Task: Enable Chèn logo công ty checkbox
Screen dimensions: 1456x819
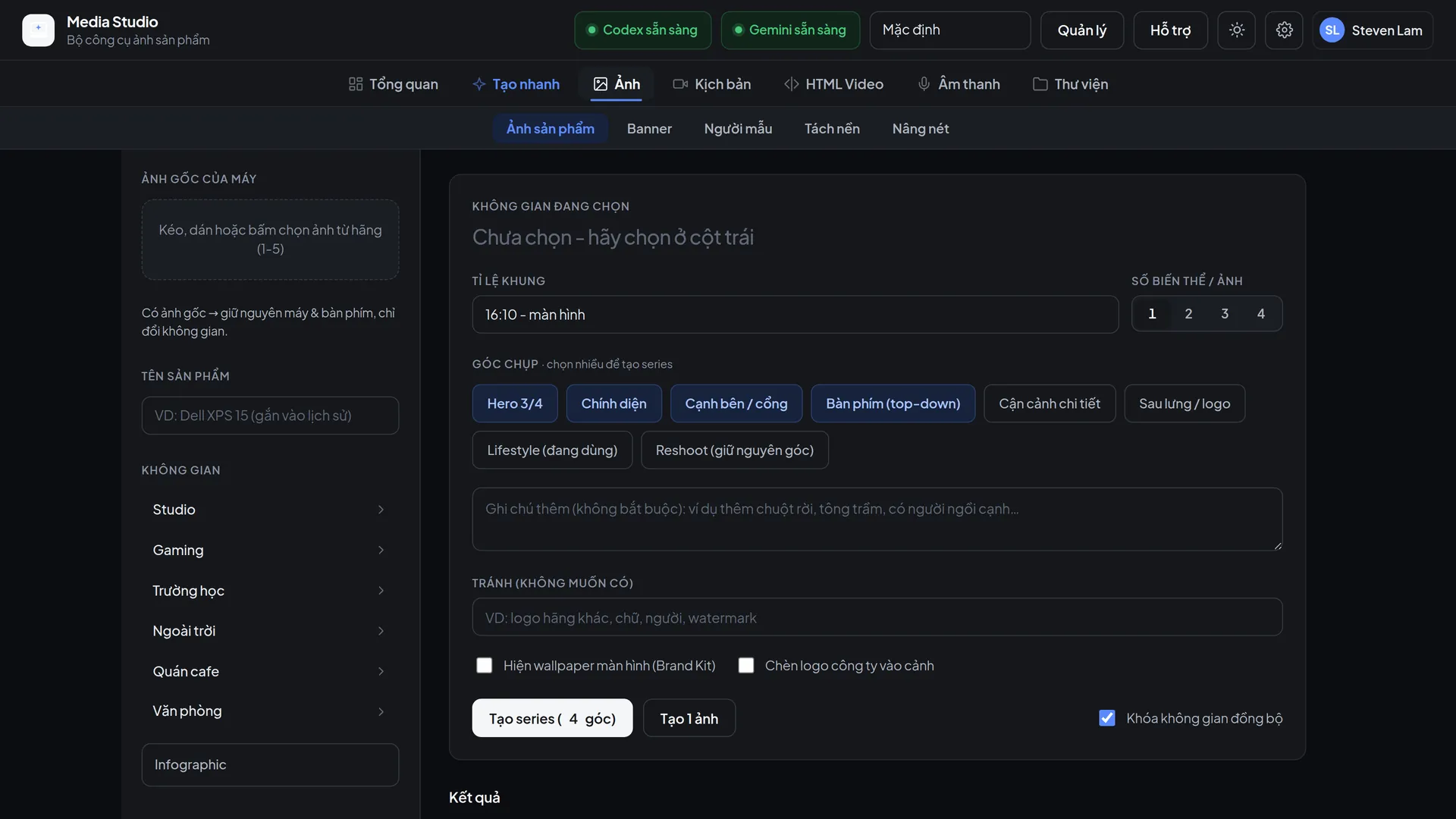Action: [746, 665]
